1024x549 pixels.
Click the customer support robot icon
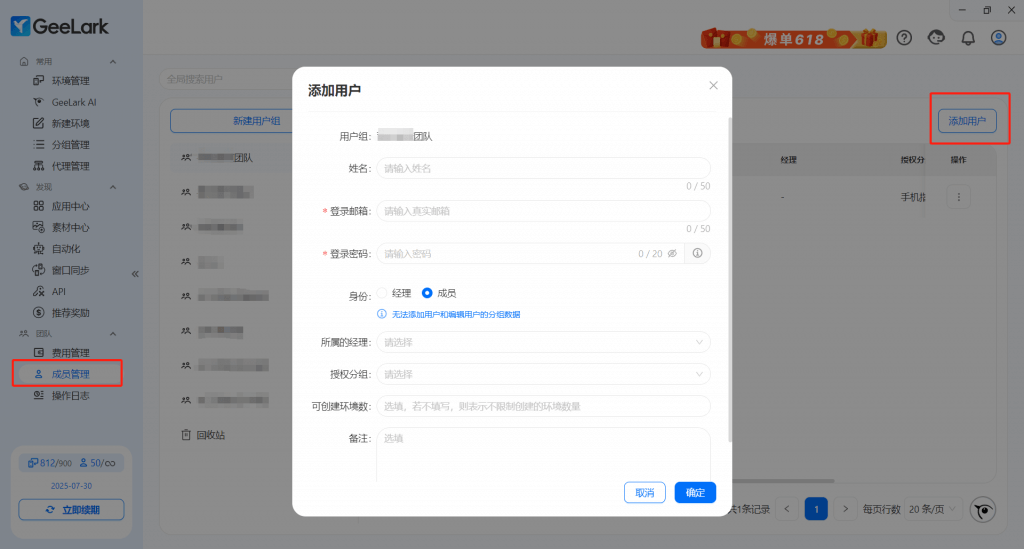pos(936,38)
